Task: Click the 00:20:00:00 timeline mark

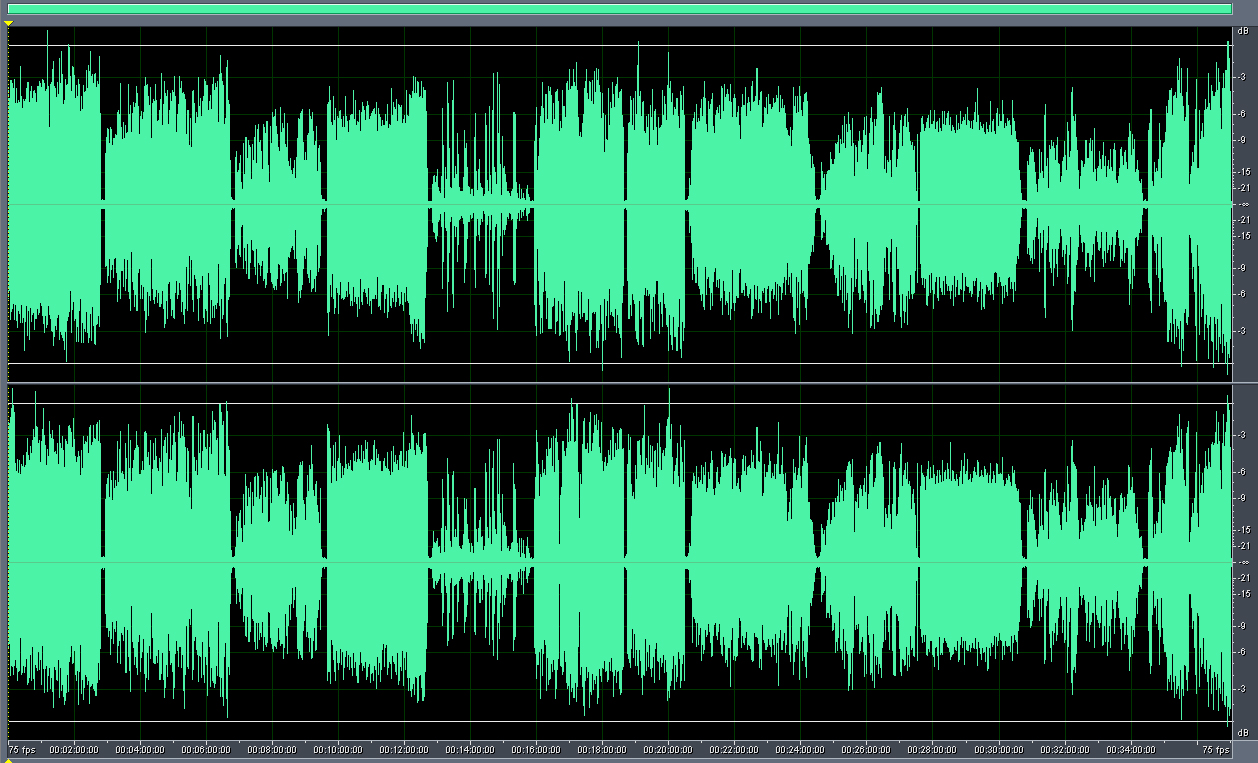Action: (668, 749)
